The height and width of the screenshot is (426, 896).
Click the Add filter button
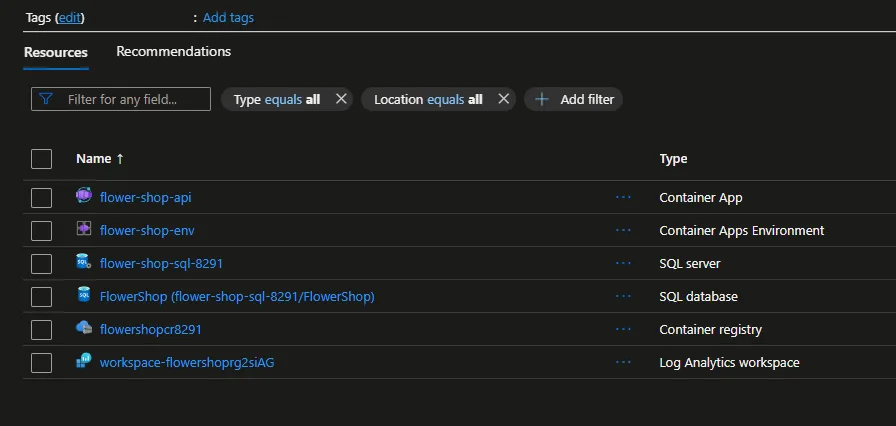tap(574, 99)
